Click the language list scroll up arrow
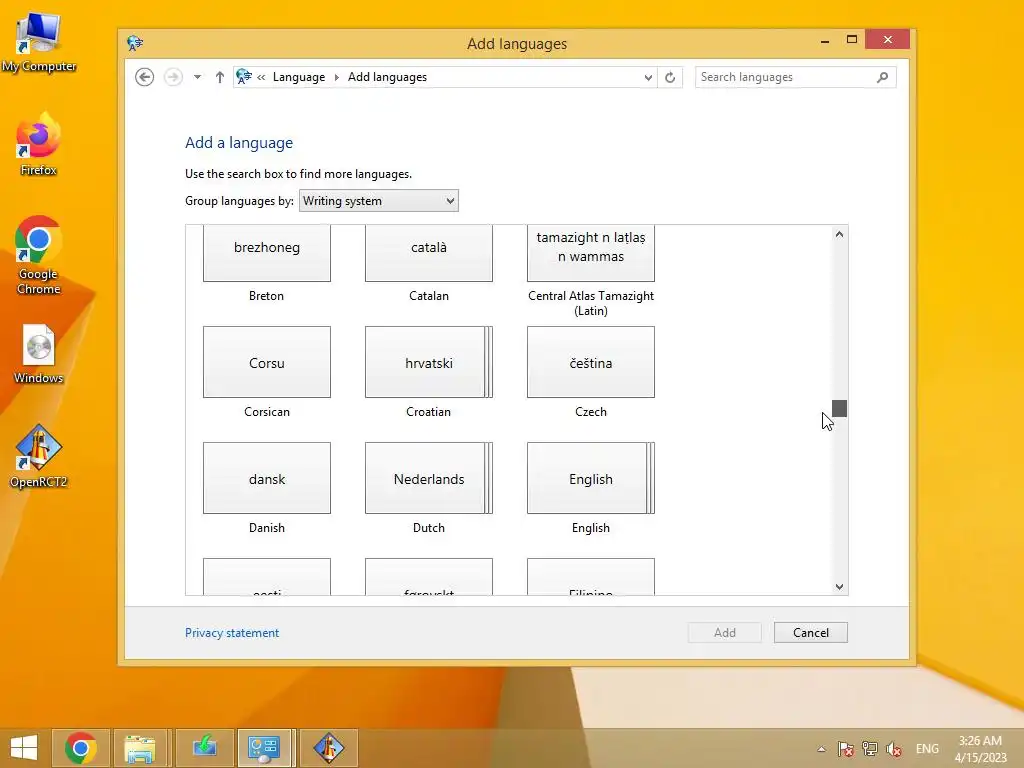This screenshot has height=768, width=1024. tap(839, 234)
